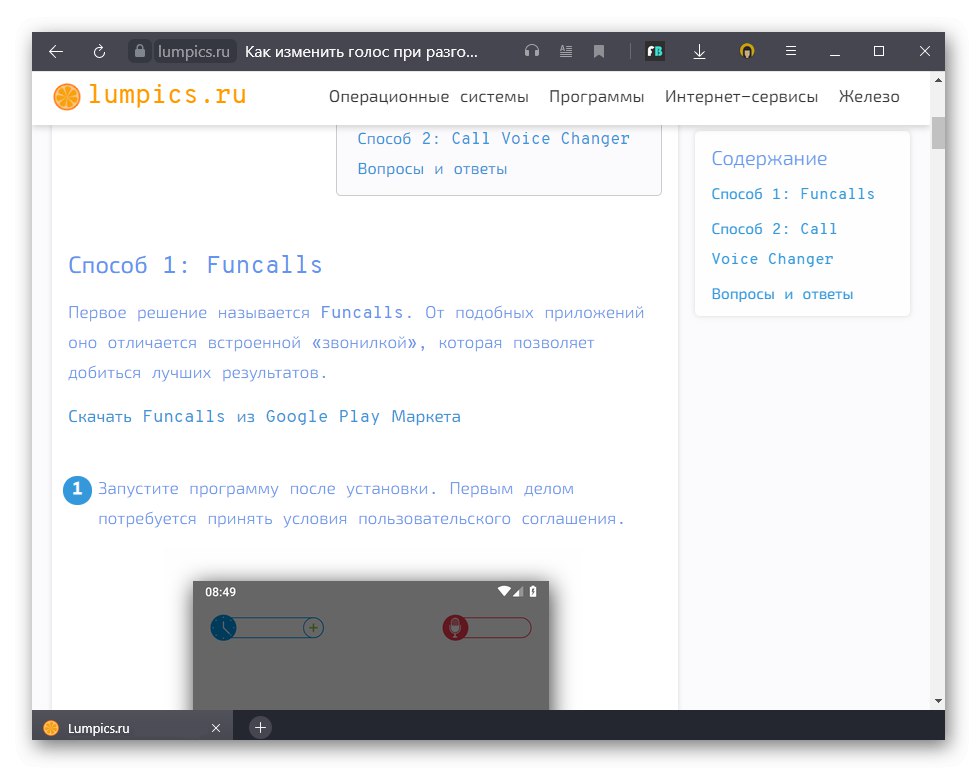Image resolution: width=977 pixels, height=772 pixels.
Task: Click the browser profile avatar
Action: click(747, 51)
